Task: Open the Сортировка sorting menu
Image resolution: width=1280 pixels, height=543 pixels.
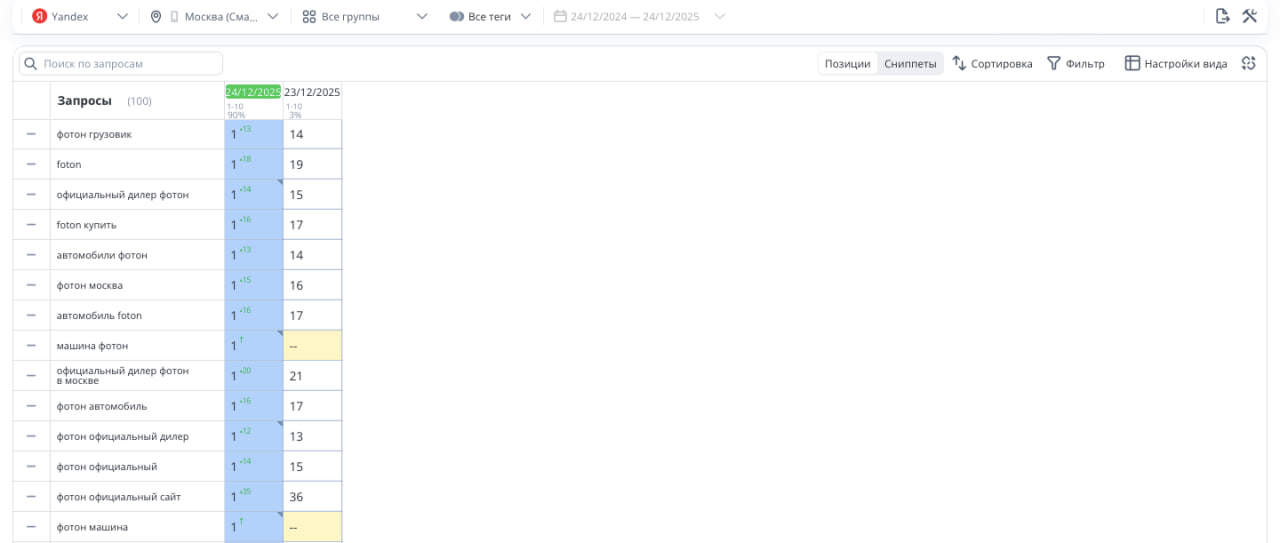Action: [992, 64]
